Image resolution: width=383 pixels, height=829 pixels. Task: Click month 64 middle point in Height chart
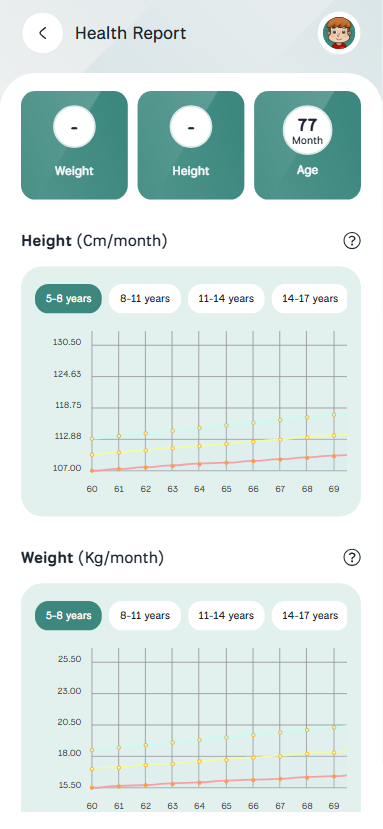pyautogui.click(x=199, y=446)
